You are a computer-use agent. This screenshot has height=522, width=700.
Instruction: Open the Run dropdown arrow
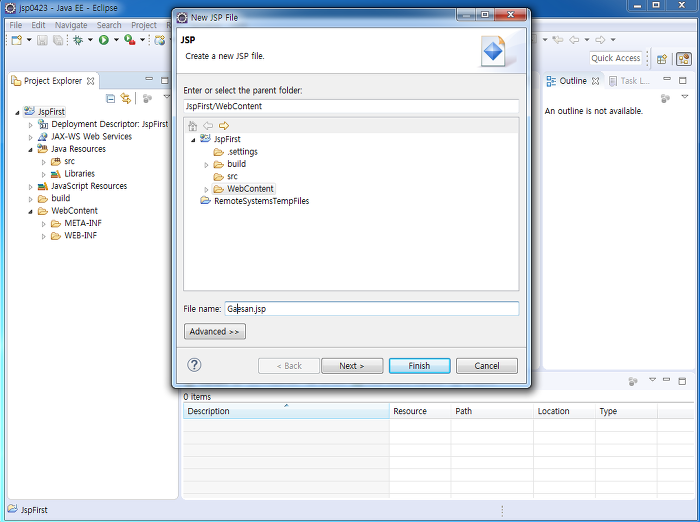pyautogui.click(x=116, y=40)
